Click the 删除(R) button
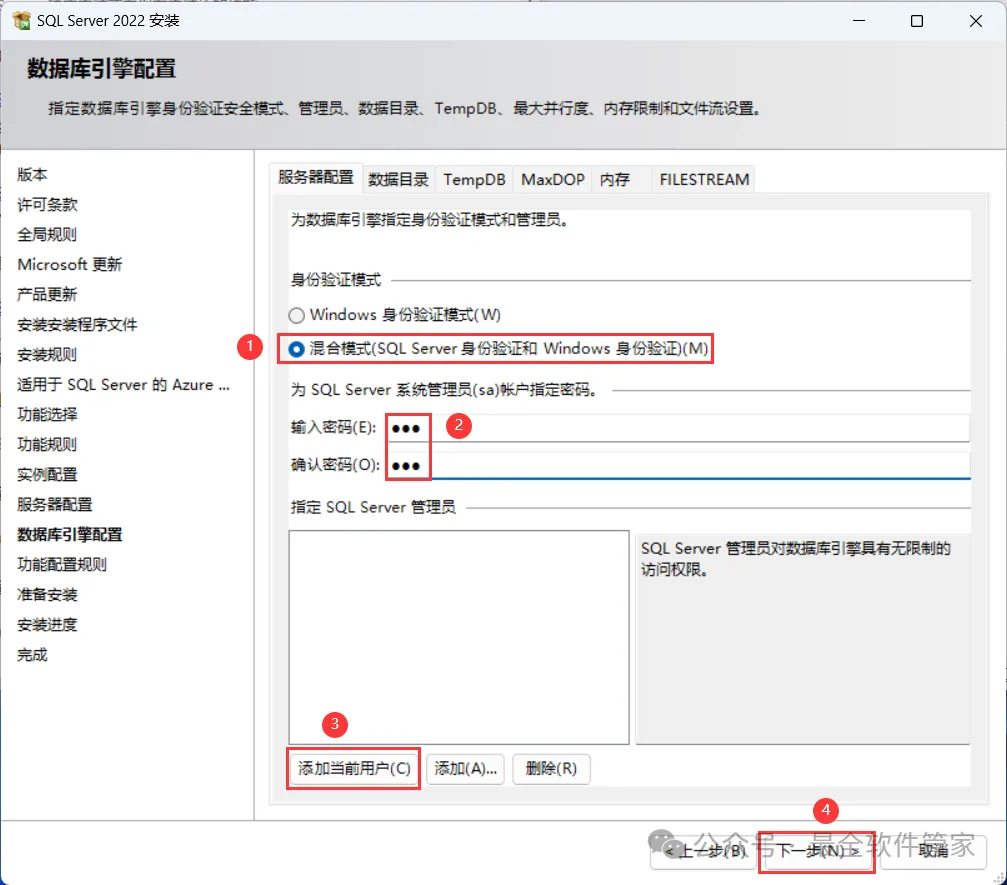 551,769
